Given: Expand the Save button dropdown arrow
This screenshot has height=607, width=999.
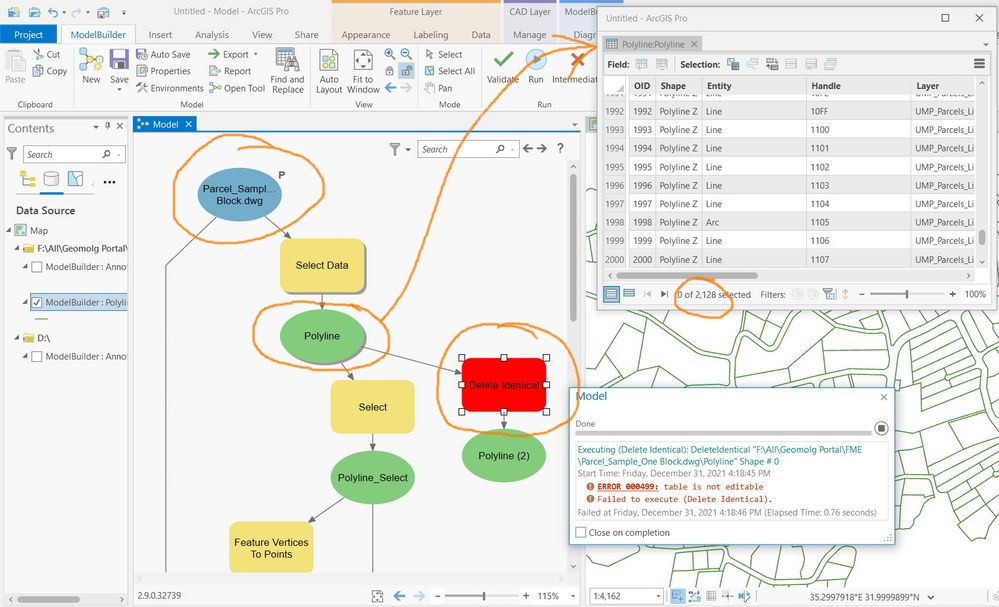Looking at the screenshot, I should click(x=119, y=90).
